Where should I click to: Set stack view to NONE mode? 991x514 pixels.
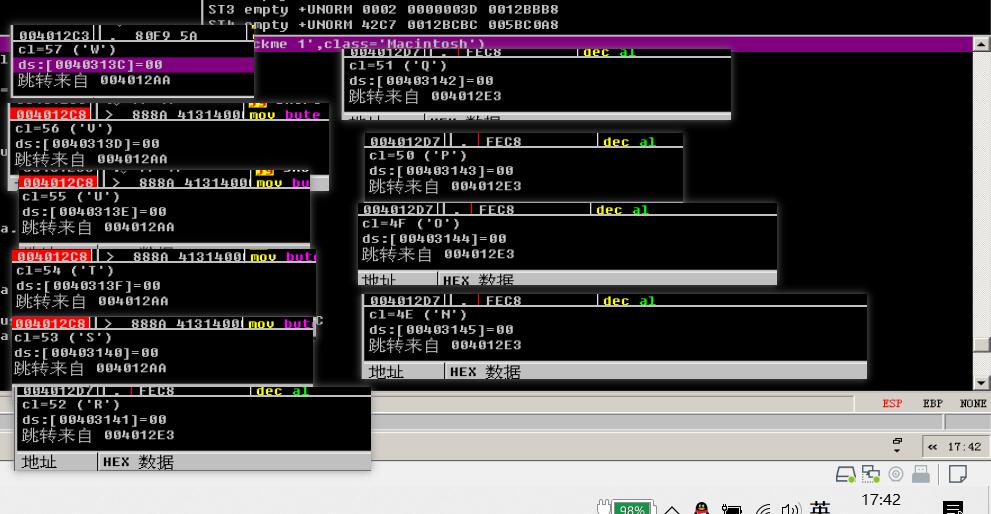[972, 403]
